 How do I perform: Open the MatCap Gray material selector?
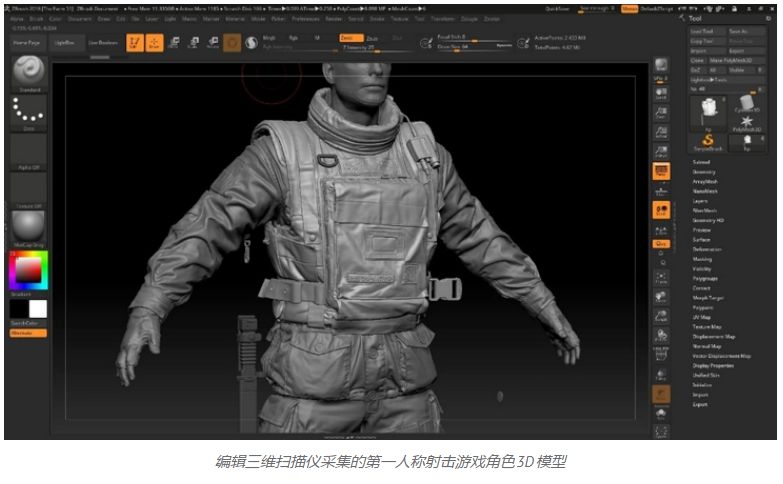[x=29, y=229]
